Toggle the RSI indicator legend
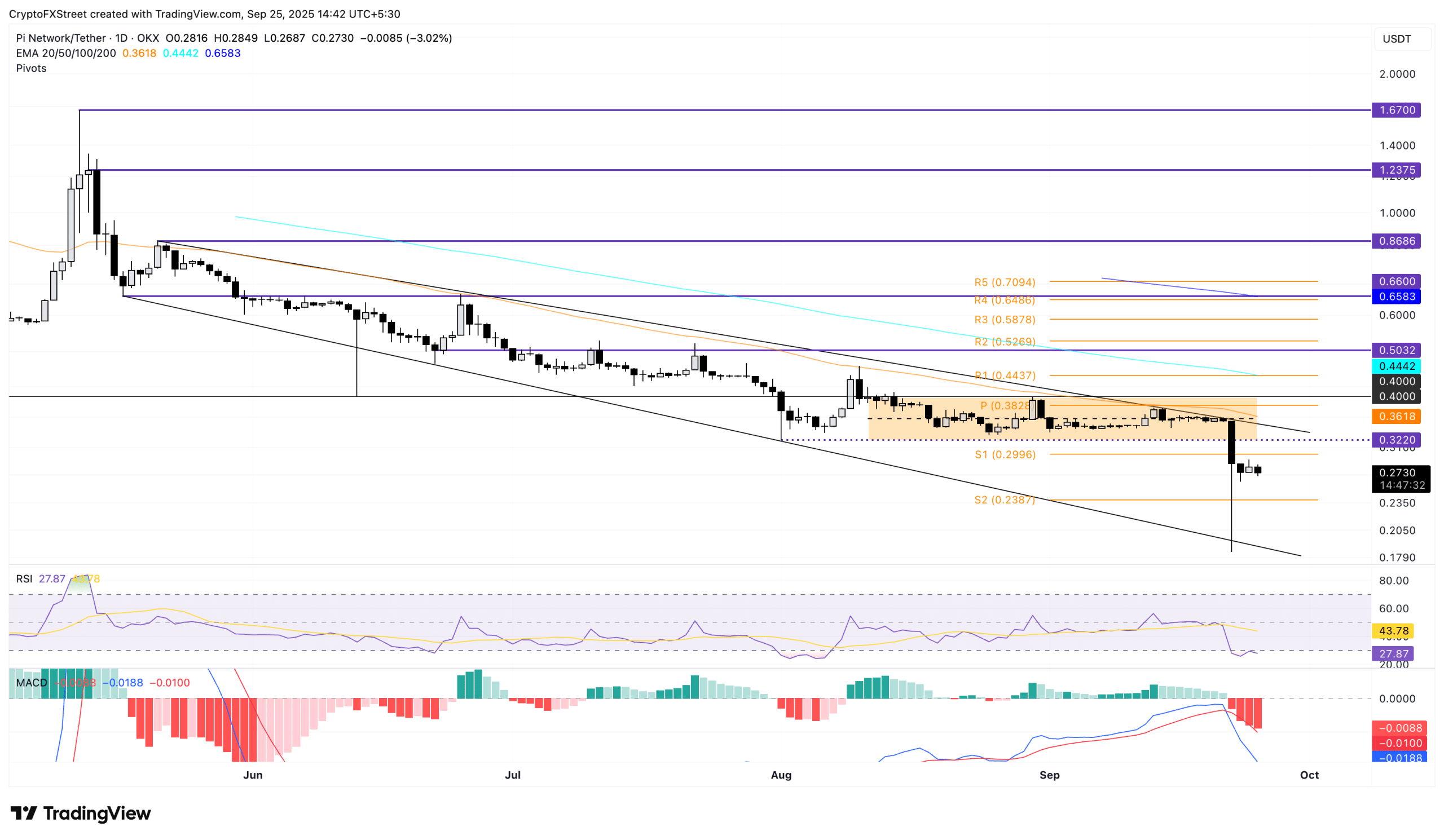 24,579
